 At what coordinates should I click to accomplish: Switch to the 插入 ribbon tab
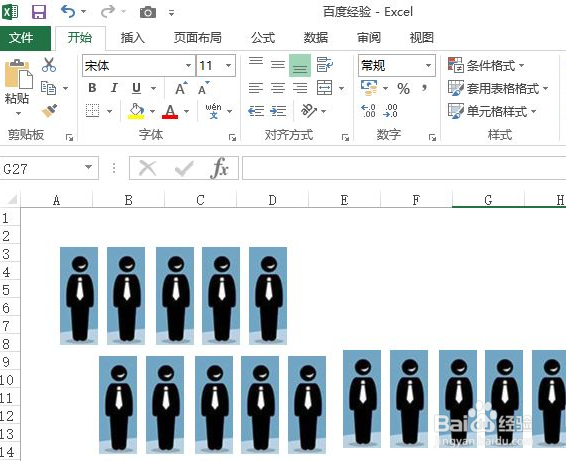pyautogui.click(x=132, y=38)
